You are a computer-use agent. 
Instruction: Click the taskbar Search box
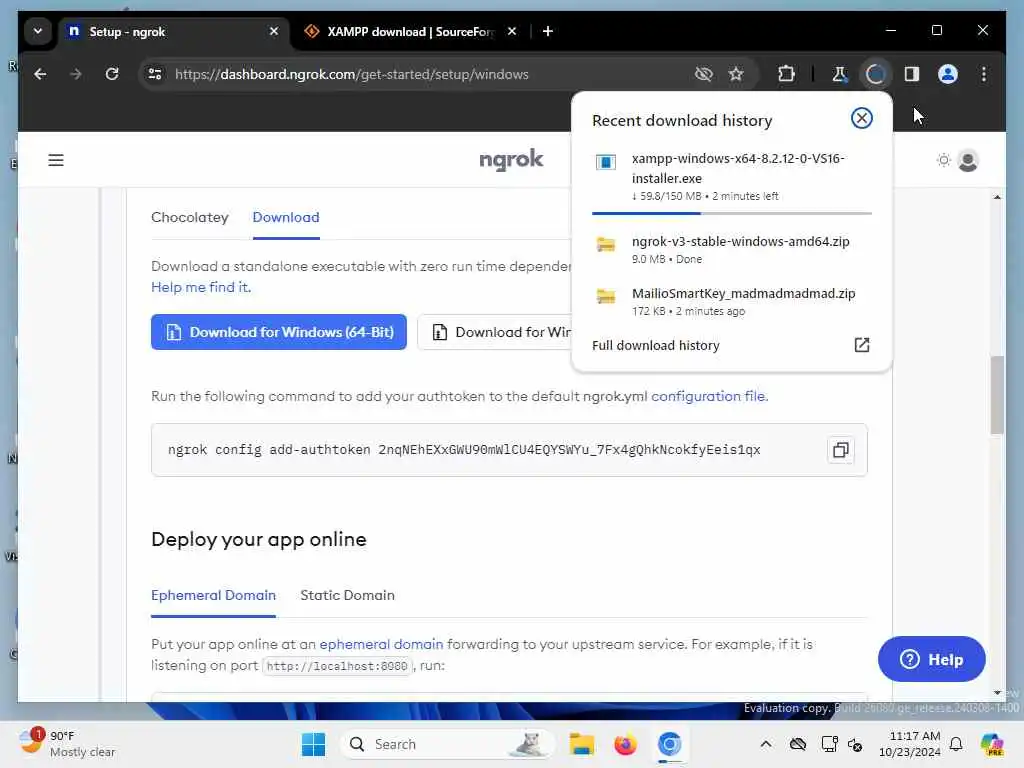(447, 744)
